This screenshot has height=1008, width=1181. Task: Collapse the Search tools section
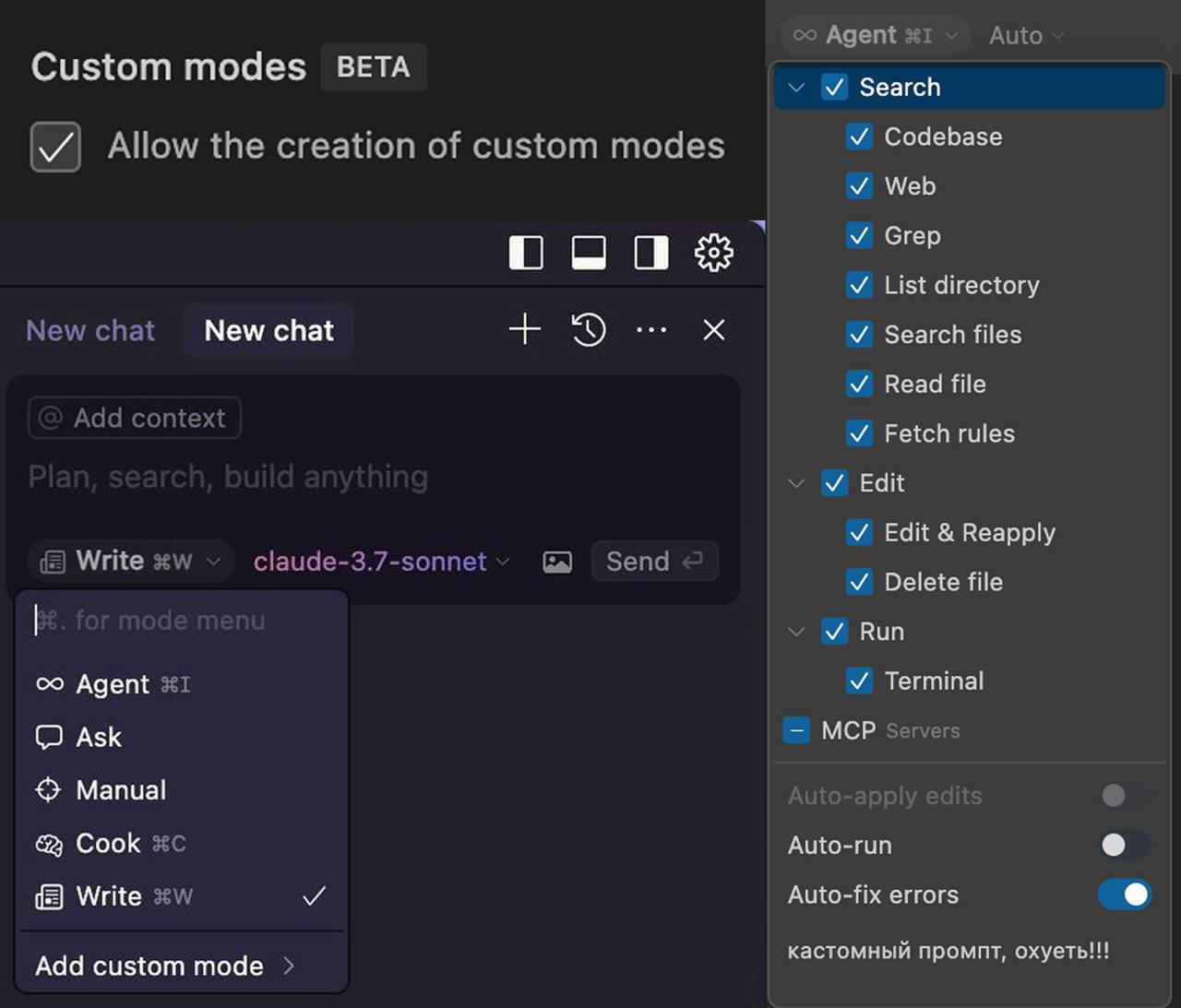796,87
